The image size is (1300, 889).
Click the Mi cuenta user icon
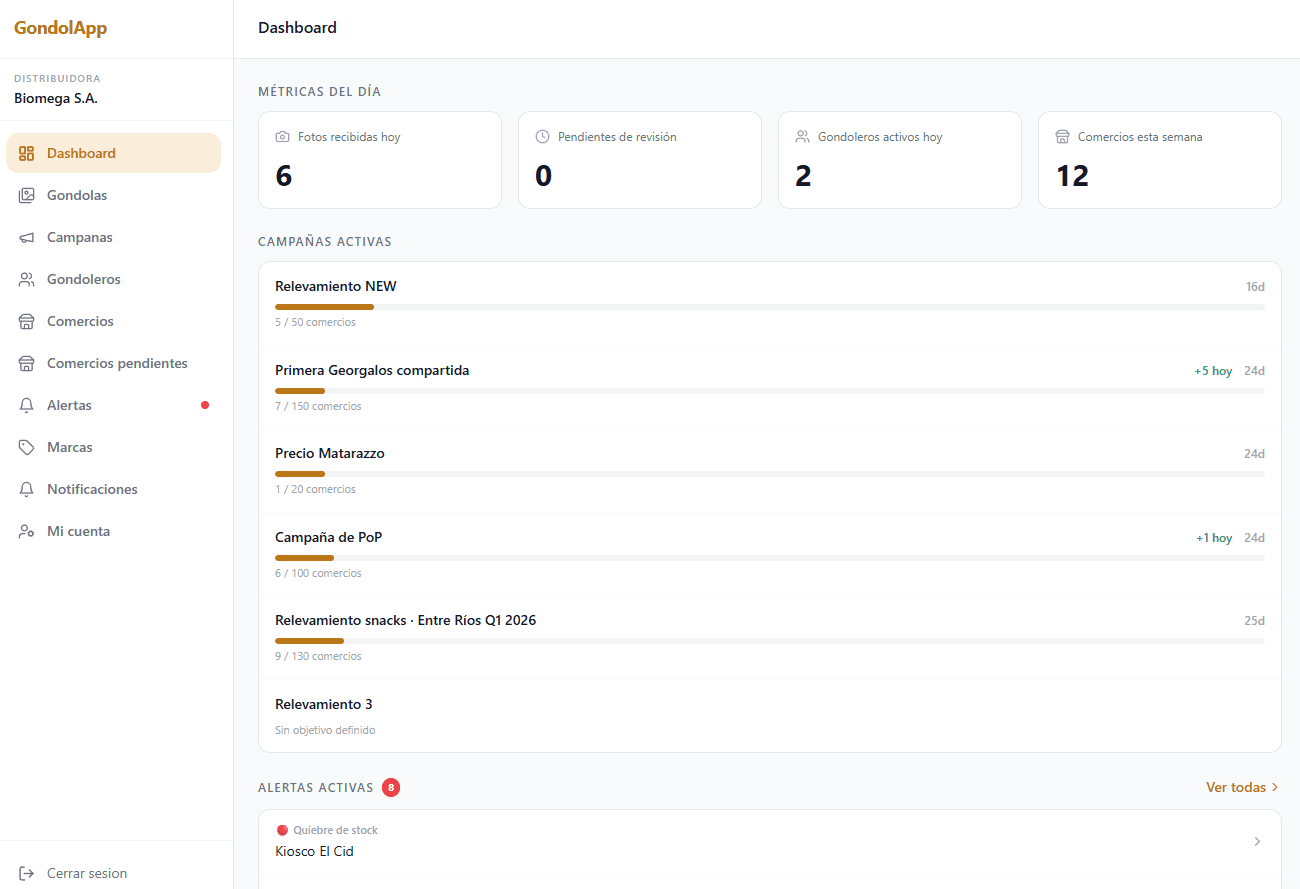click(27, 531)
